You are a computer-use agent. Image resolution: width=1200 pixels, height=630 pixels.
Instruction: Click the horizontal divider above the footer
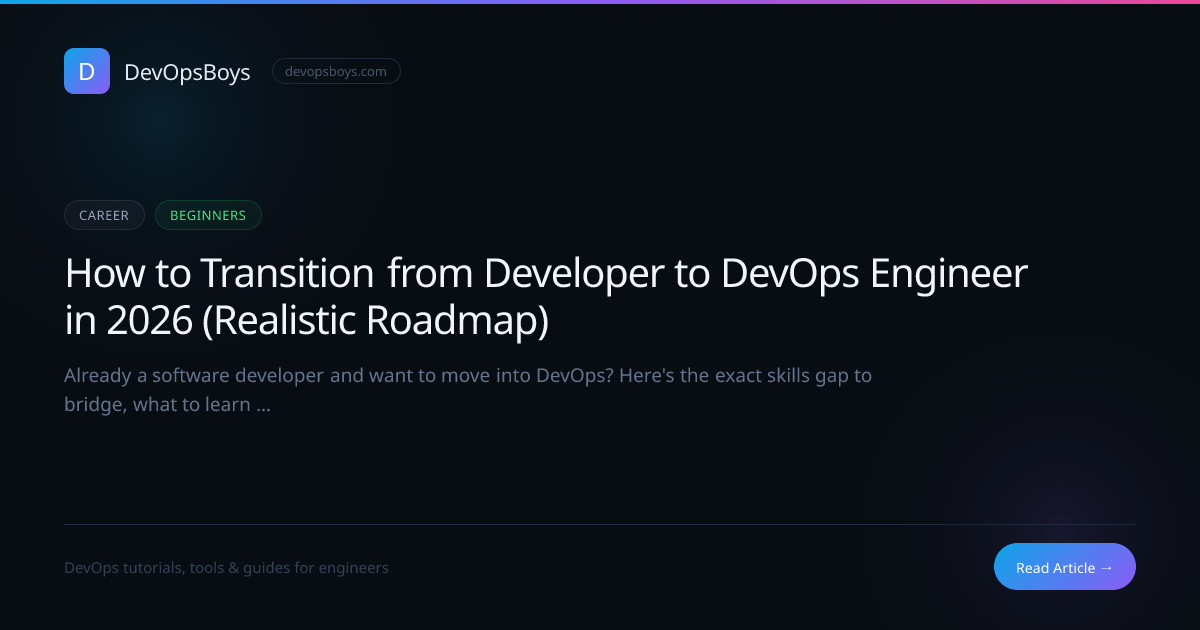click(600, 524)
